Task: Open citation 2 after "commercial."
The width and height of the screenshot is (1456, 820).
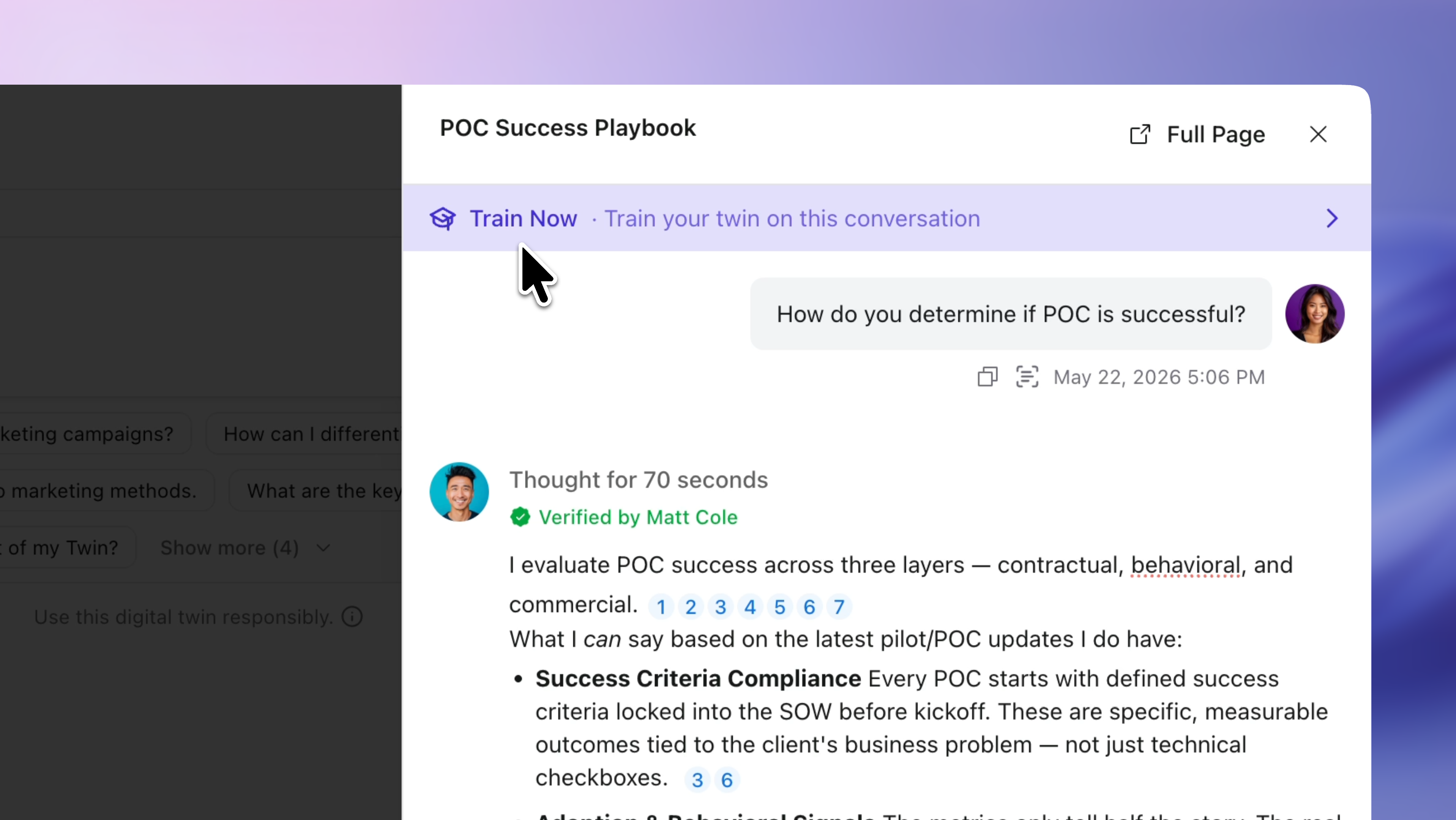Action: point(691,607)
